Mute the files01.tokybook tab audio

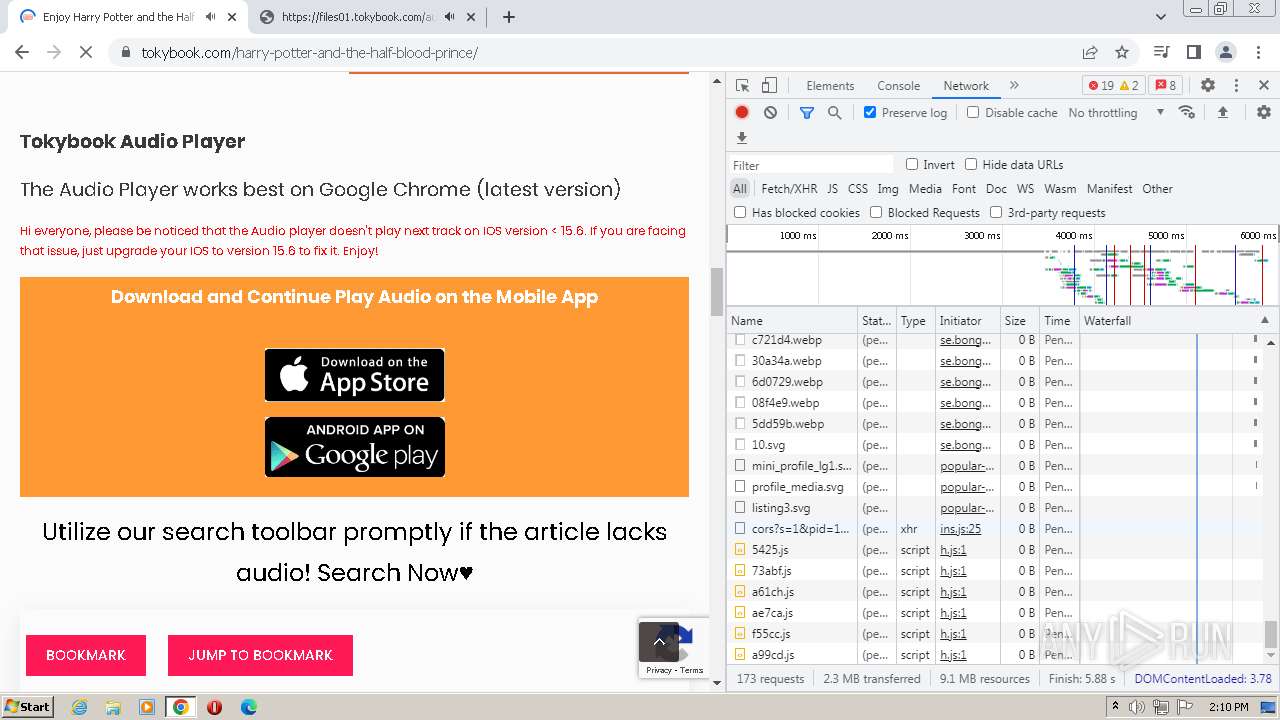point(449,17)
